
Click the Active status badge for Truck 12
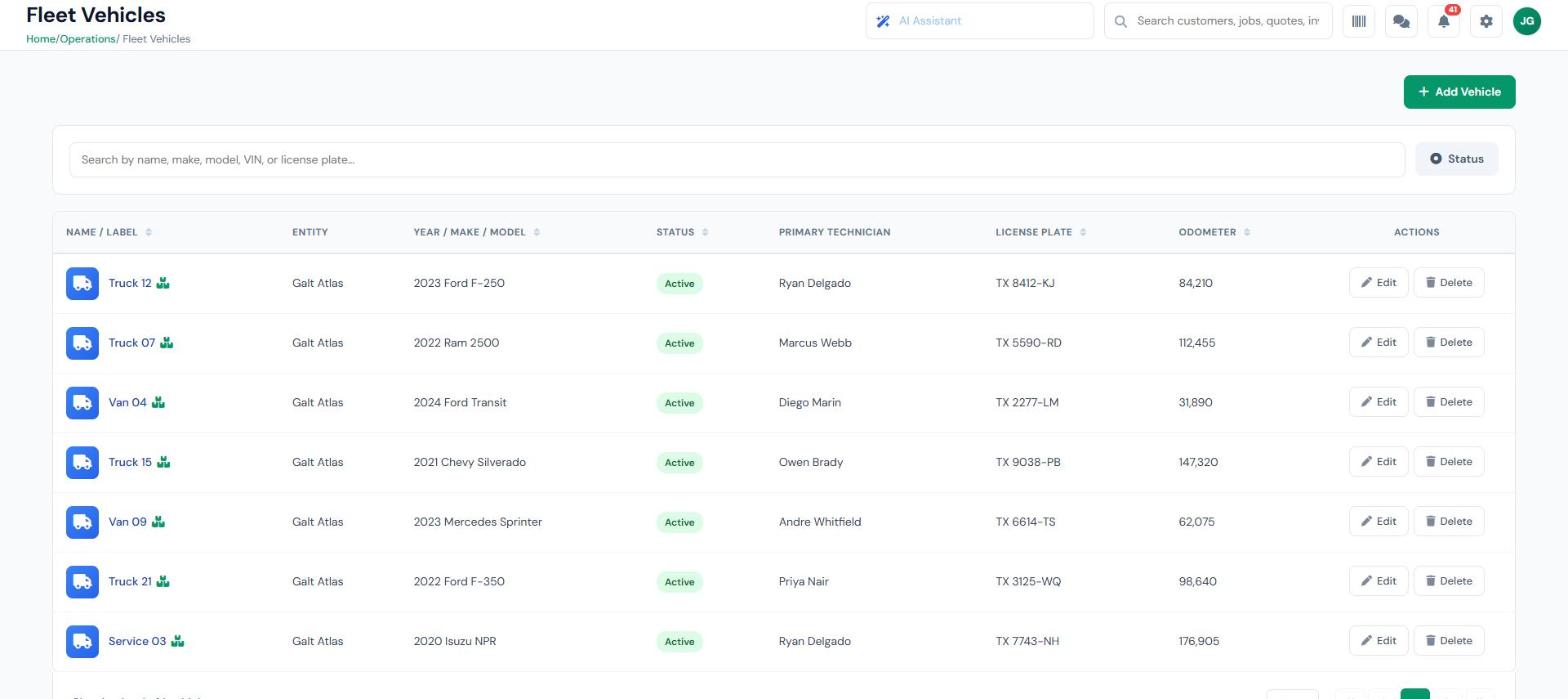coord(679,283)
